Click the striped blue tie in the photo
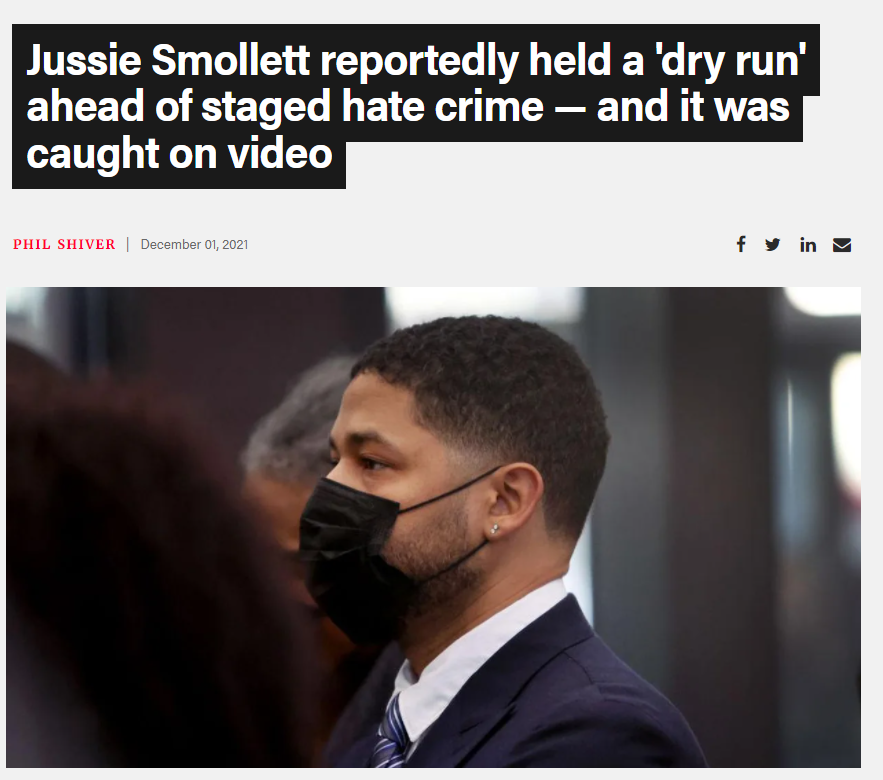The height and width of the screenshot is (780, 883). coord(390,733)
